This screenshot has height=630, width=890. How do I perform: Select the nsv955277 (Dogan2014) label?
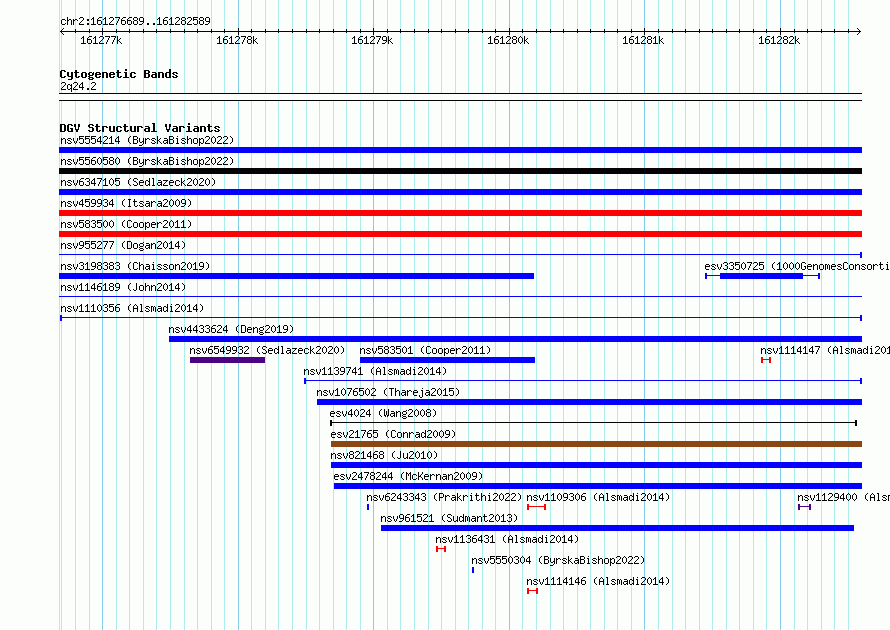123,245
